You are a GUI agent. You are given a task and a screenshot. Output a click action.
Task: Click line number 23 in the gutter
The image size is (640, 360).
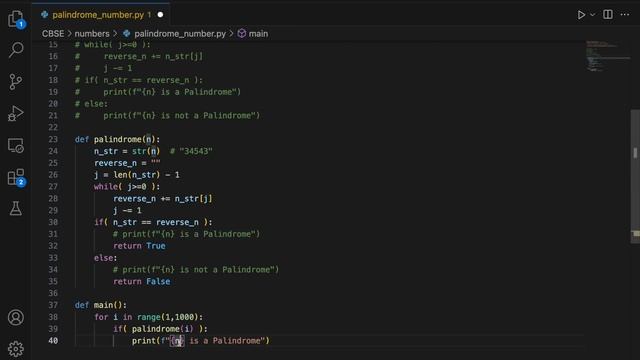(53, 139)
